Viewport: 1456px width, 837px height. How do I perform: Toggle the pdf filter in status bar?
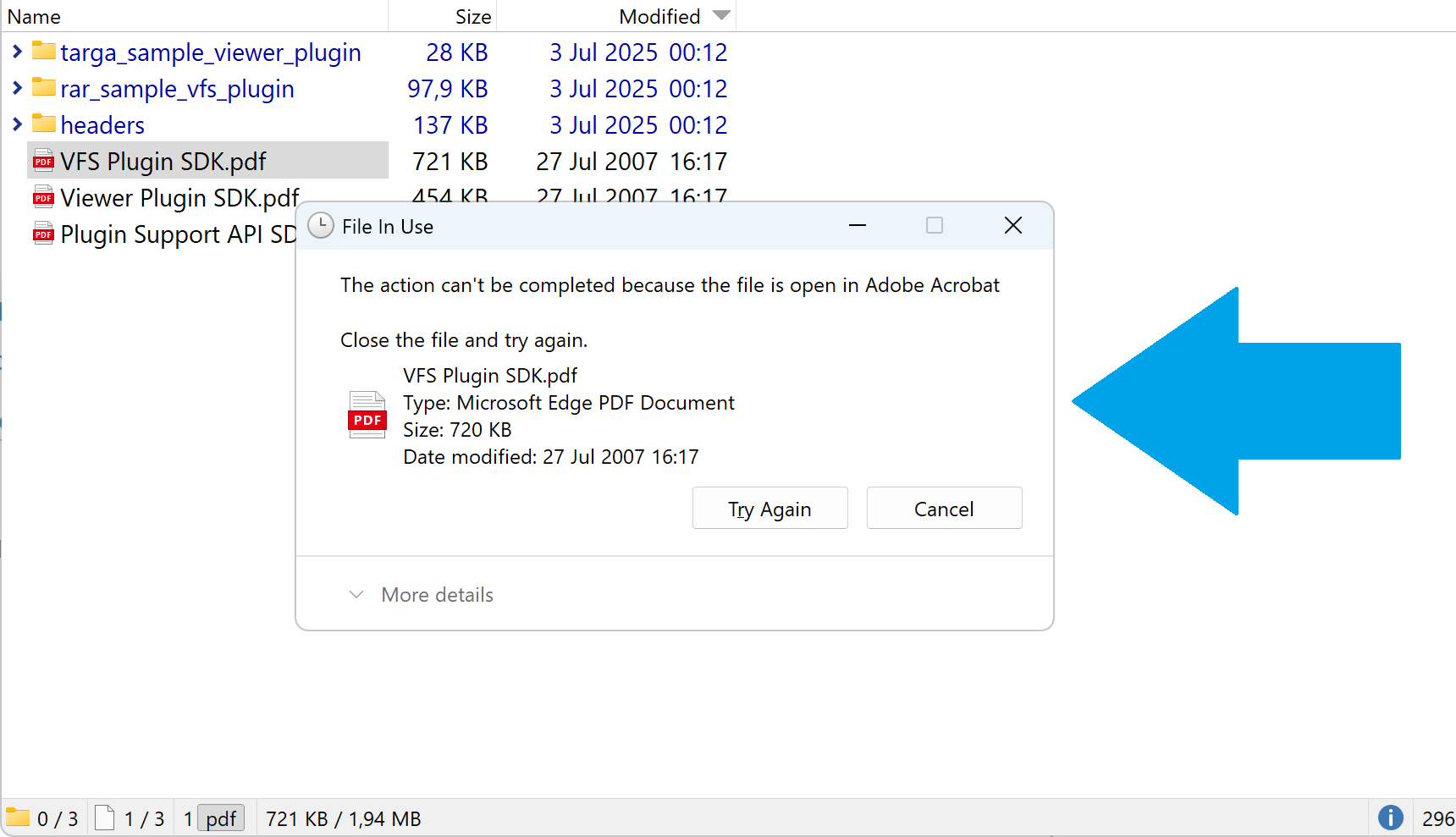pos(221,818)
